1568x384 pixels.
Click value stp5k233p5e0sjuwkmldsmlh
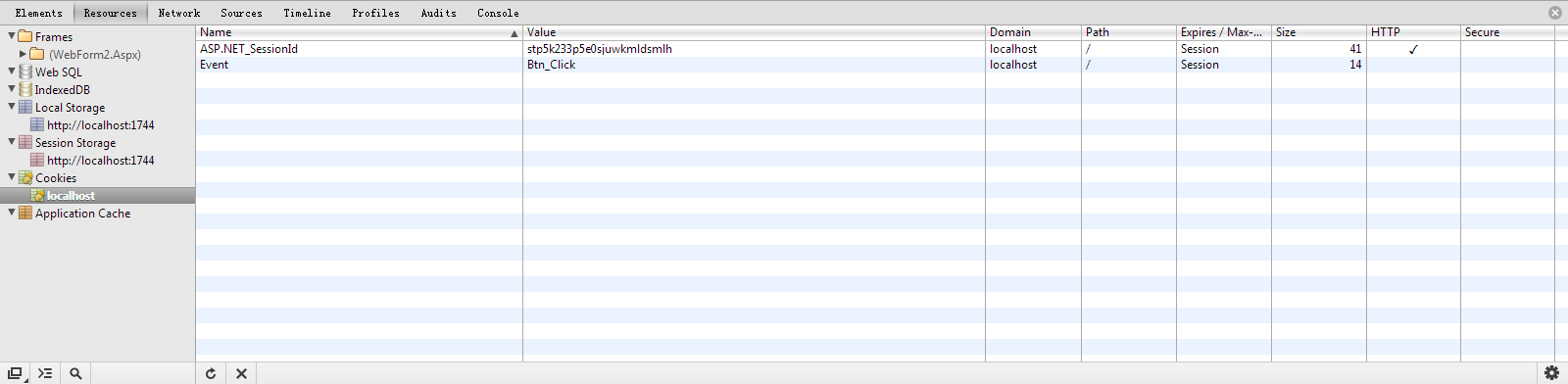click(x=600, y=48)
